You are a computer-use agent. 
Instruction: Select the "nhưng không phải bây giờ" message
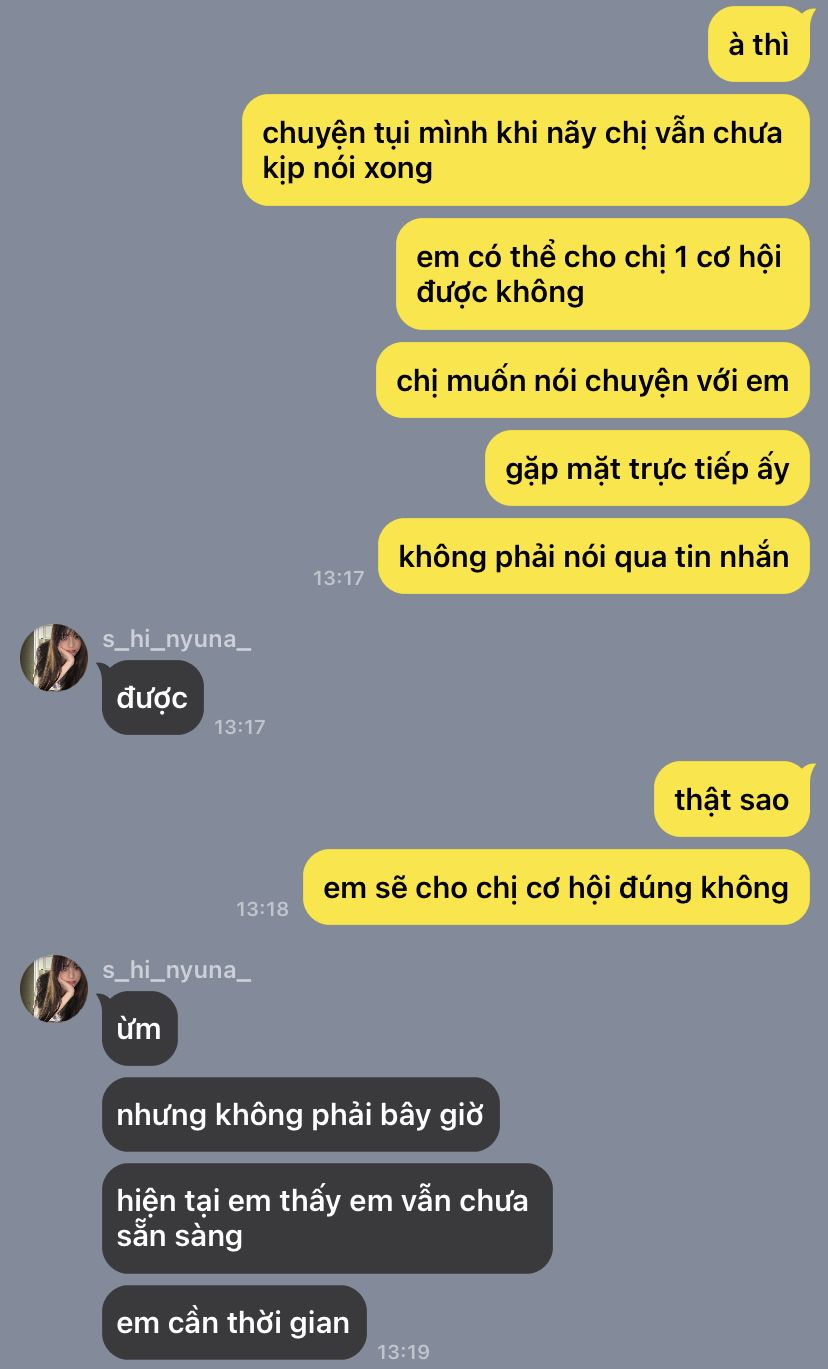pyautogui.click(x=301, y=1114)
